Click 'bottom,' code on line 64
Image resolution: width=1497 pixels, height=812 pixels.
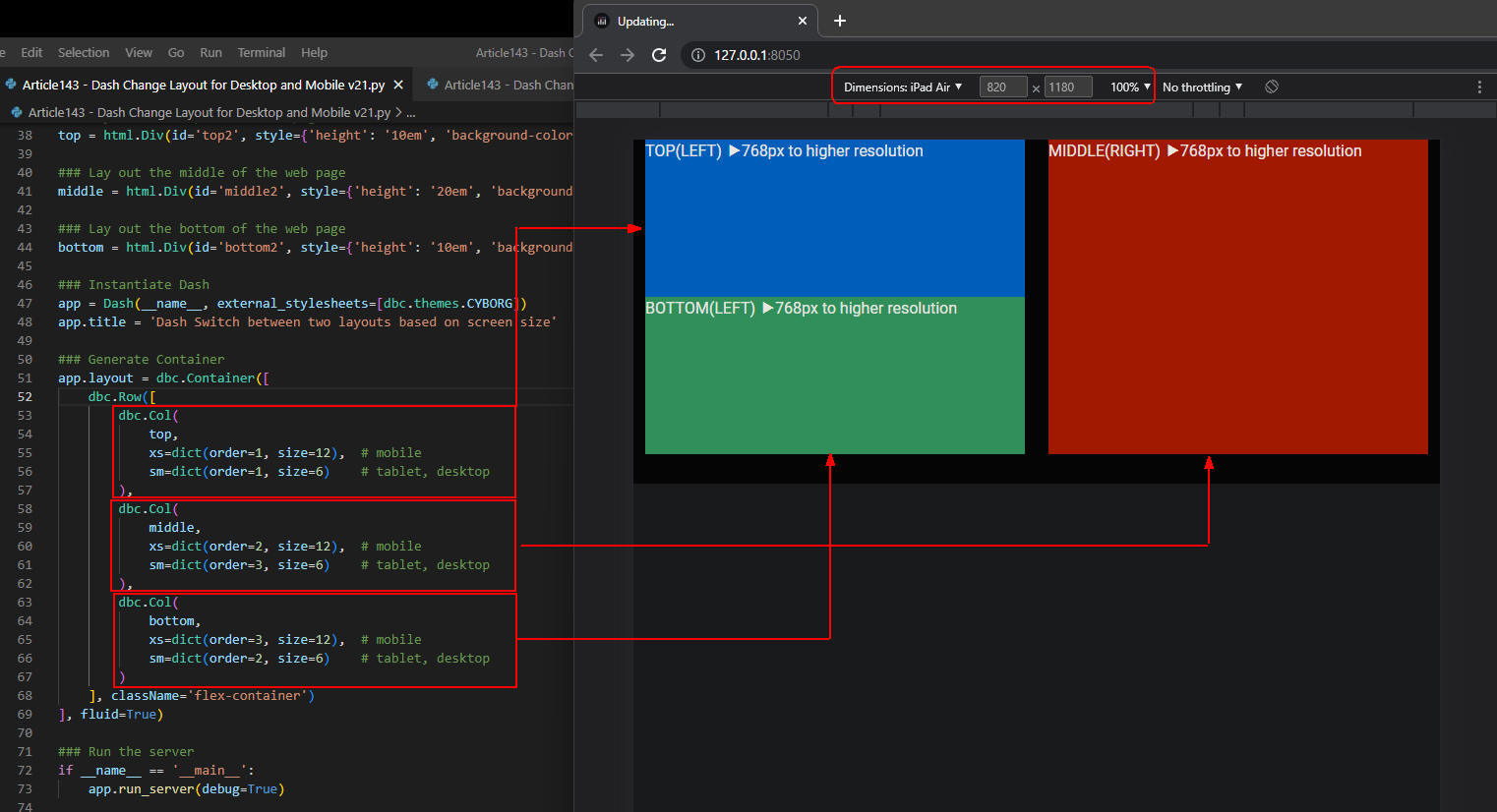175,620
